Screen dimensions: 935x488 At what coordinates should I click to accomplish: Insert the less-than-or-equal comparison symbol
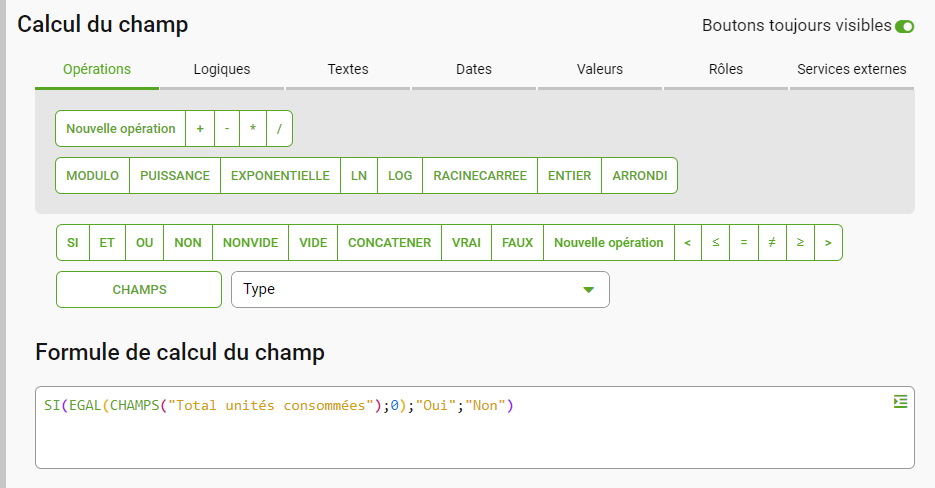click(716, 242)
